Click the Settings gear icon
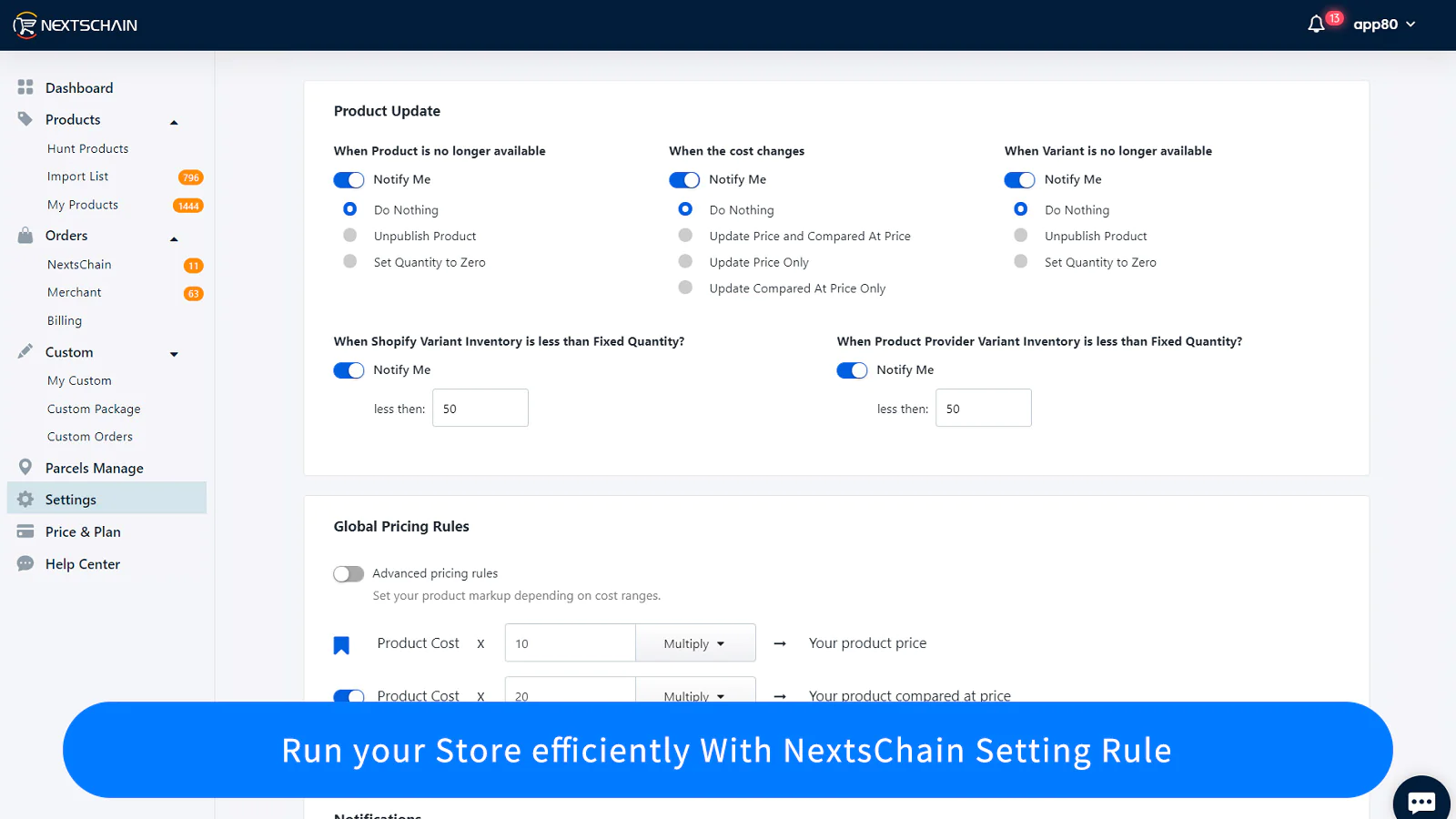 click(x=25, y=499)
